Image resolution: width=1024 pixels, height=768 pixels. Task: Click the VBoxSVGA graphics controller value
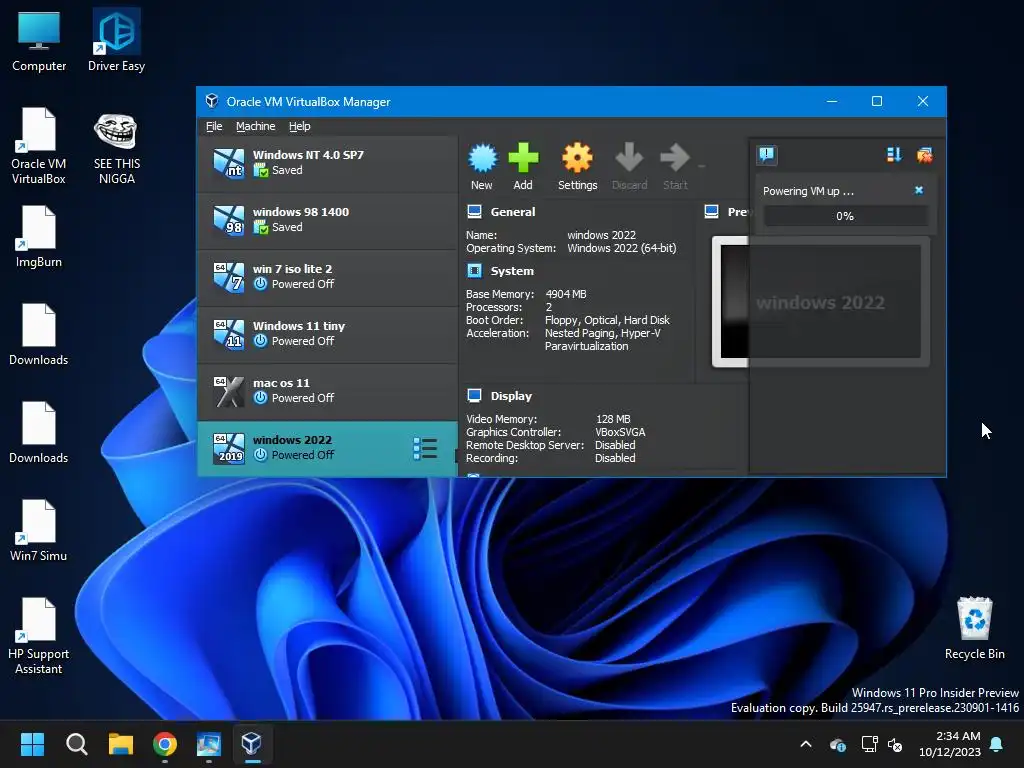[620, 432]
